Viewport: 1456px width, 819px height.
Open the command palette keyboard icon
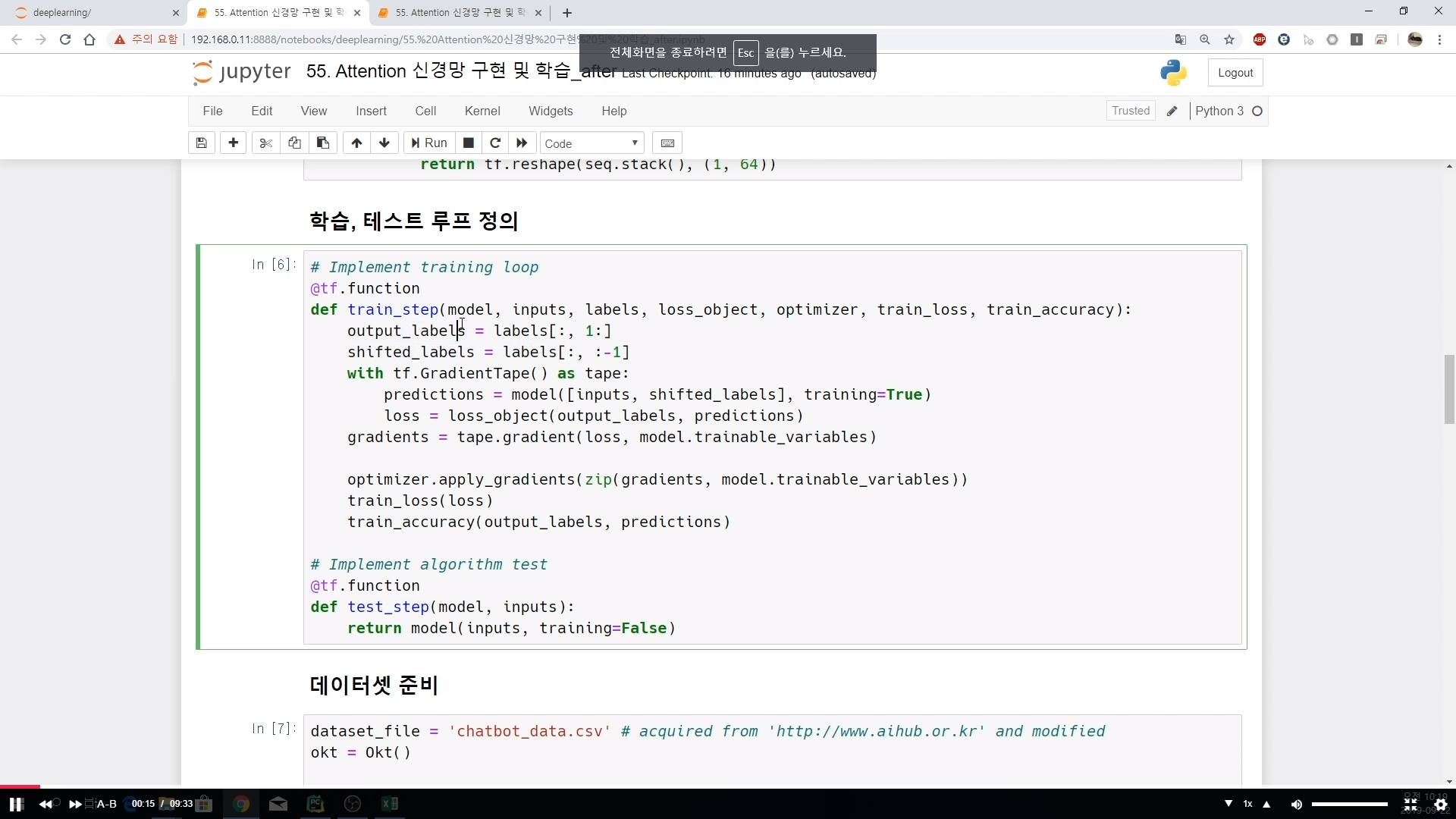tap(667, 143)
